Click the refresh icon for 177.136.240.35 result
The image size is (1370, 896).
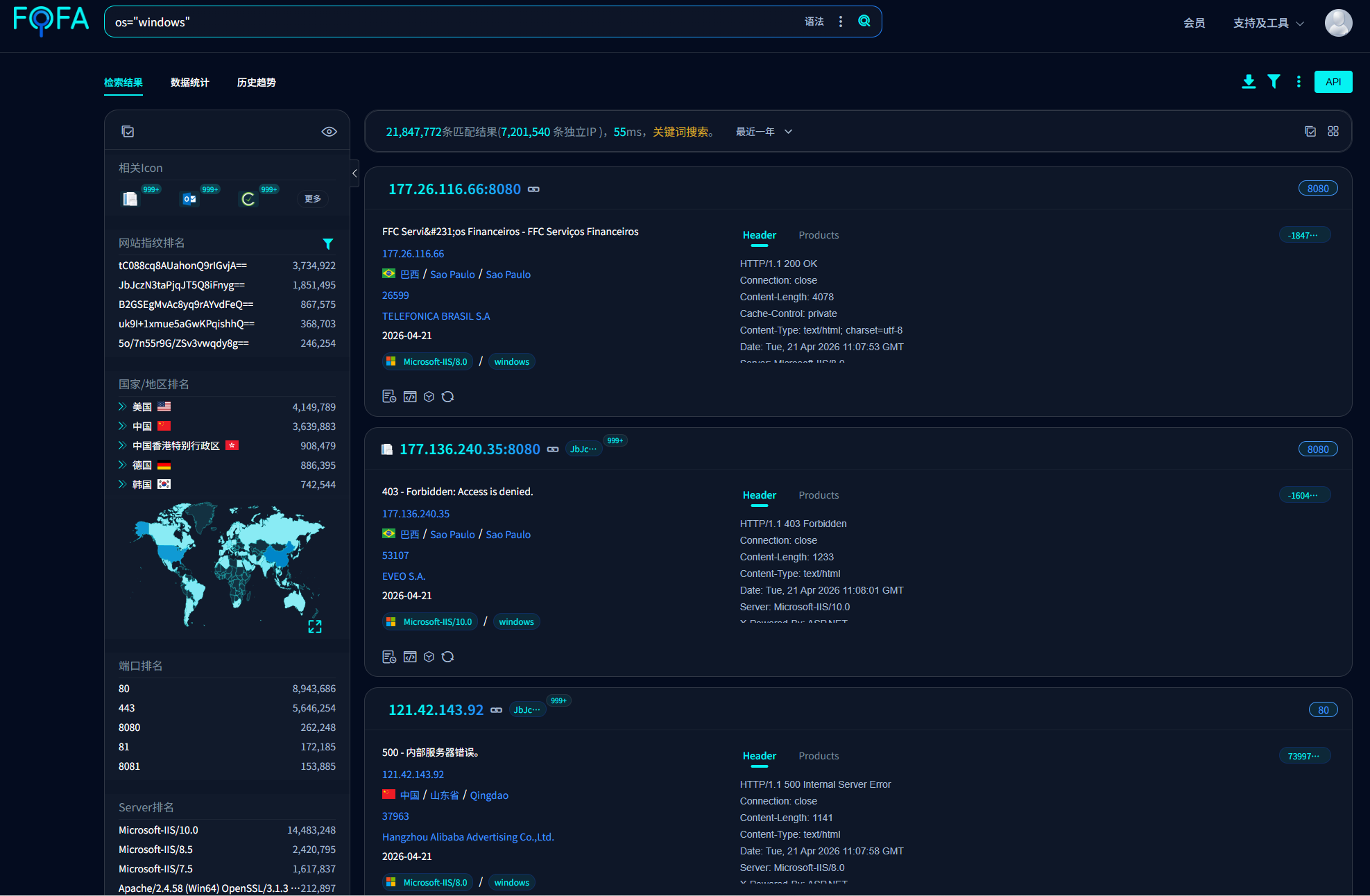coord(448,657)
